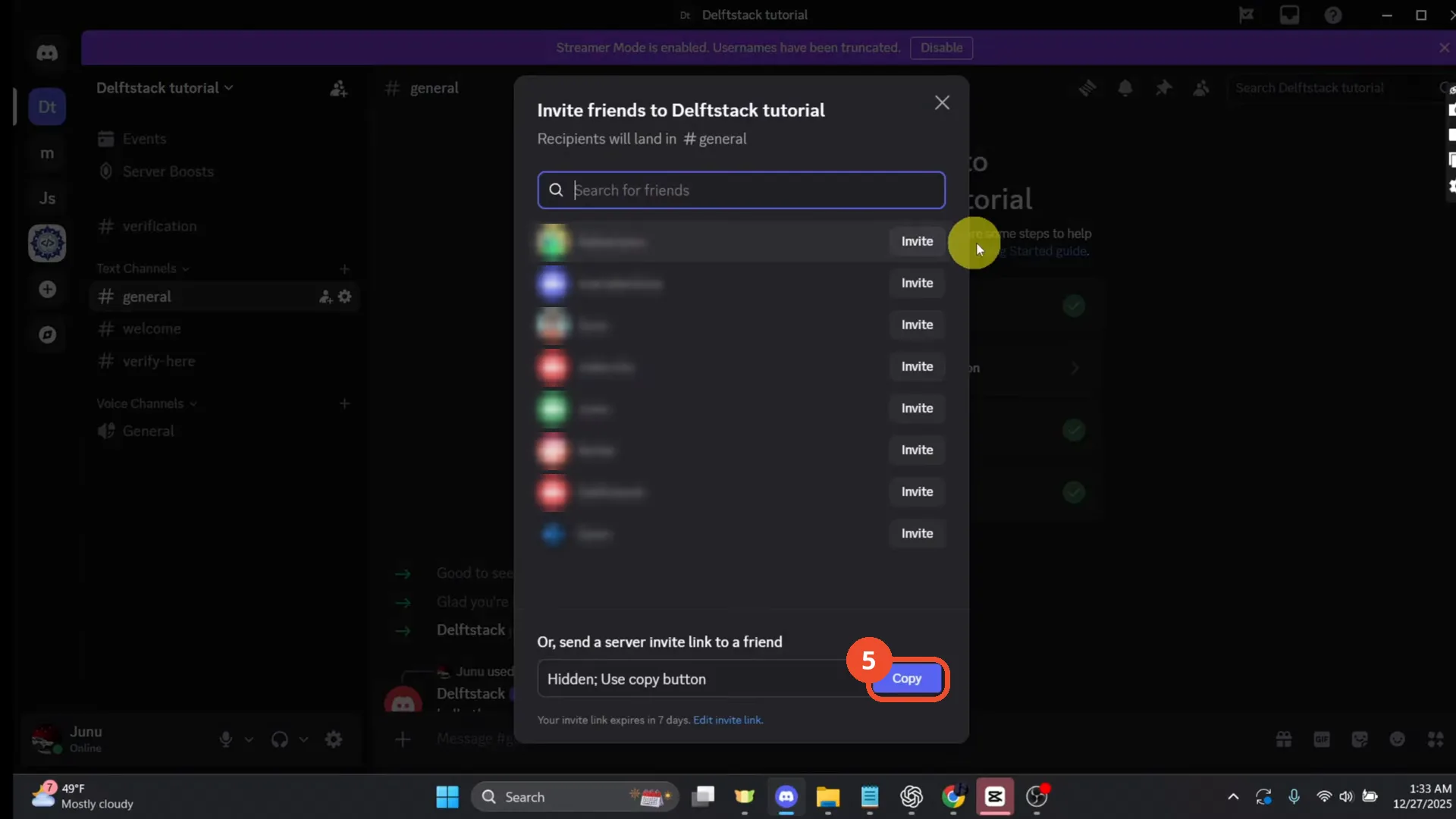
Task: Open Discord direct messages home icon
Action: [x=47, y=52]
